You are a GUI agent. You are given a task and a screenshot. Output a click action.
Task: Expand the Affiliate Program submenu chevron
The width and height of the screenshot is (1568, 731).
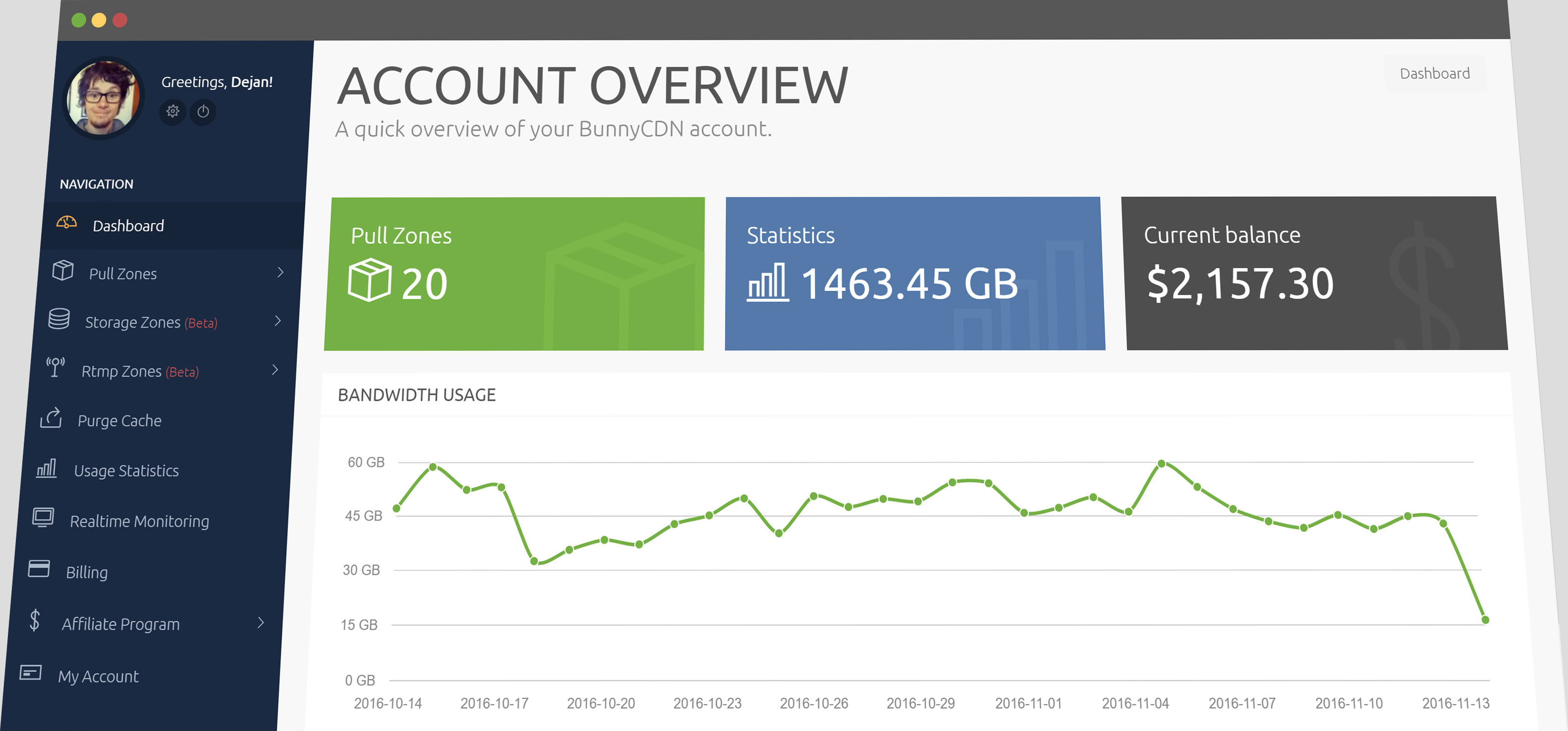click(261, 622)
